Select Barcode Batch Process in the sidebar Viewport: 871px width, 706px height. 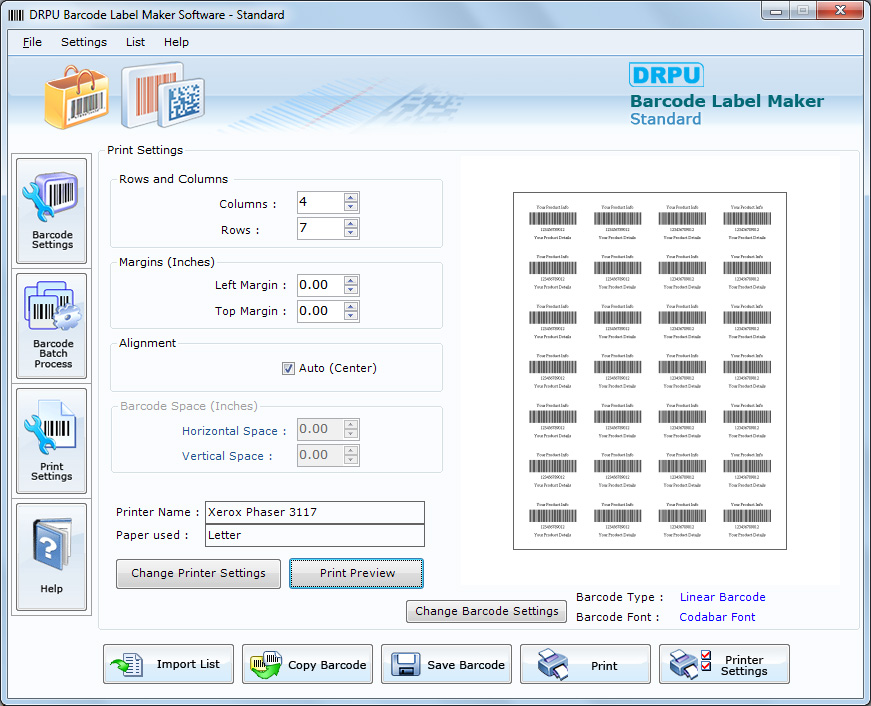point(51,325)
